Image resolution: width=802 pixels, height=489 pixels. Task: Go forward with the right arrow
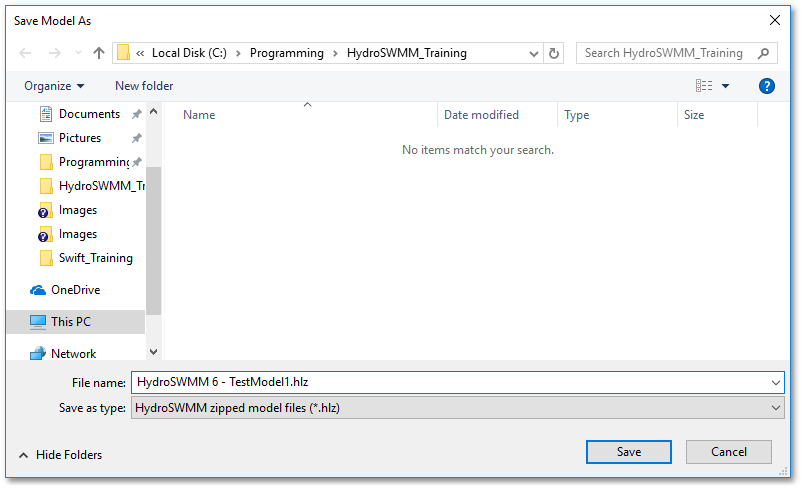coord(54,53)
